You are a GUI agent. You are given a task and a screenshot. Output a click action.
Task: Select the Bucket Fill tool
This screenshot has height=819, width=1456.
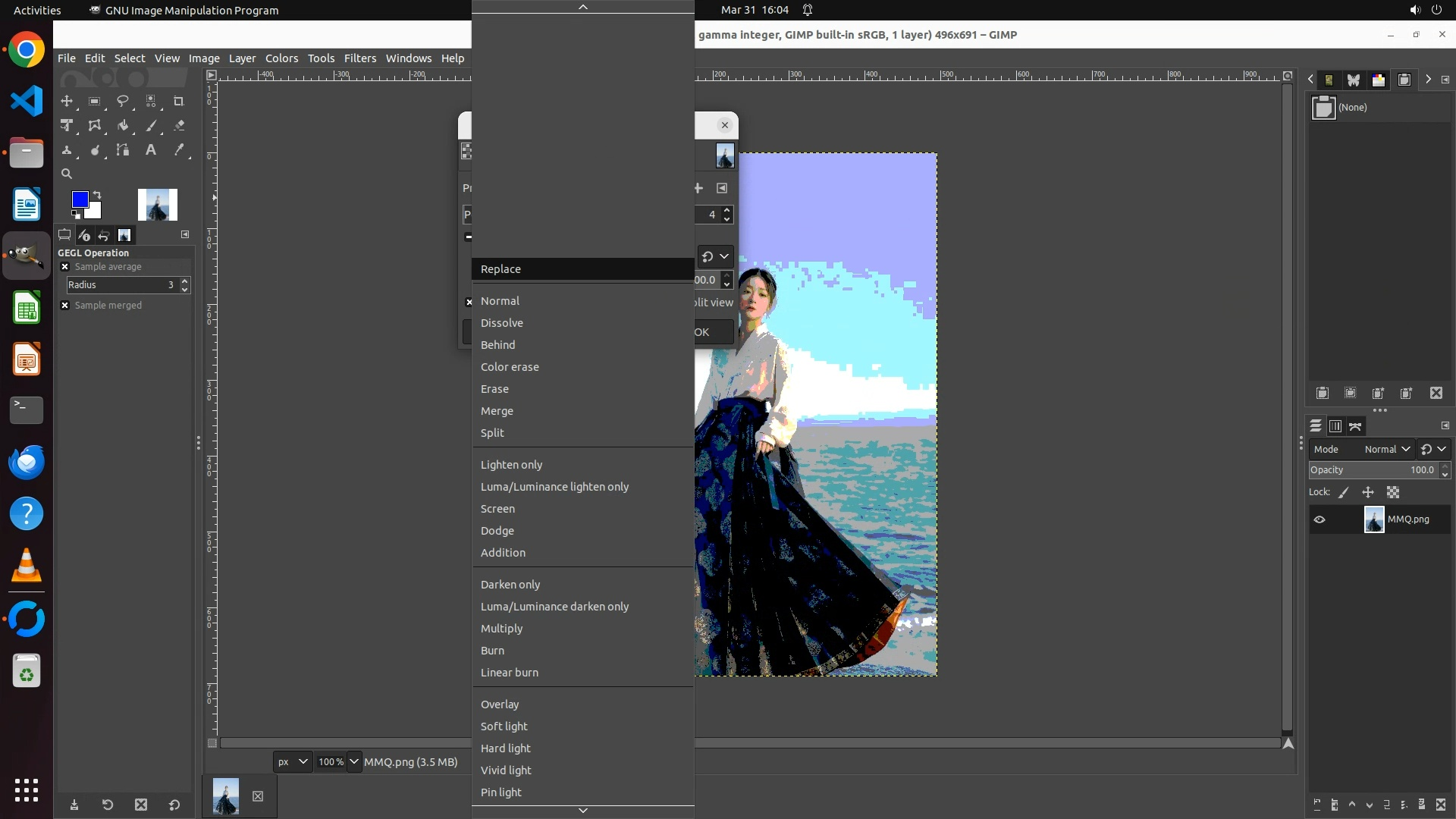122,126
